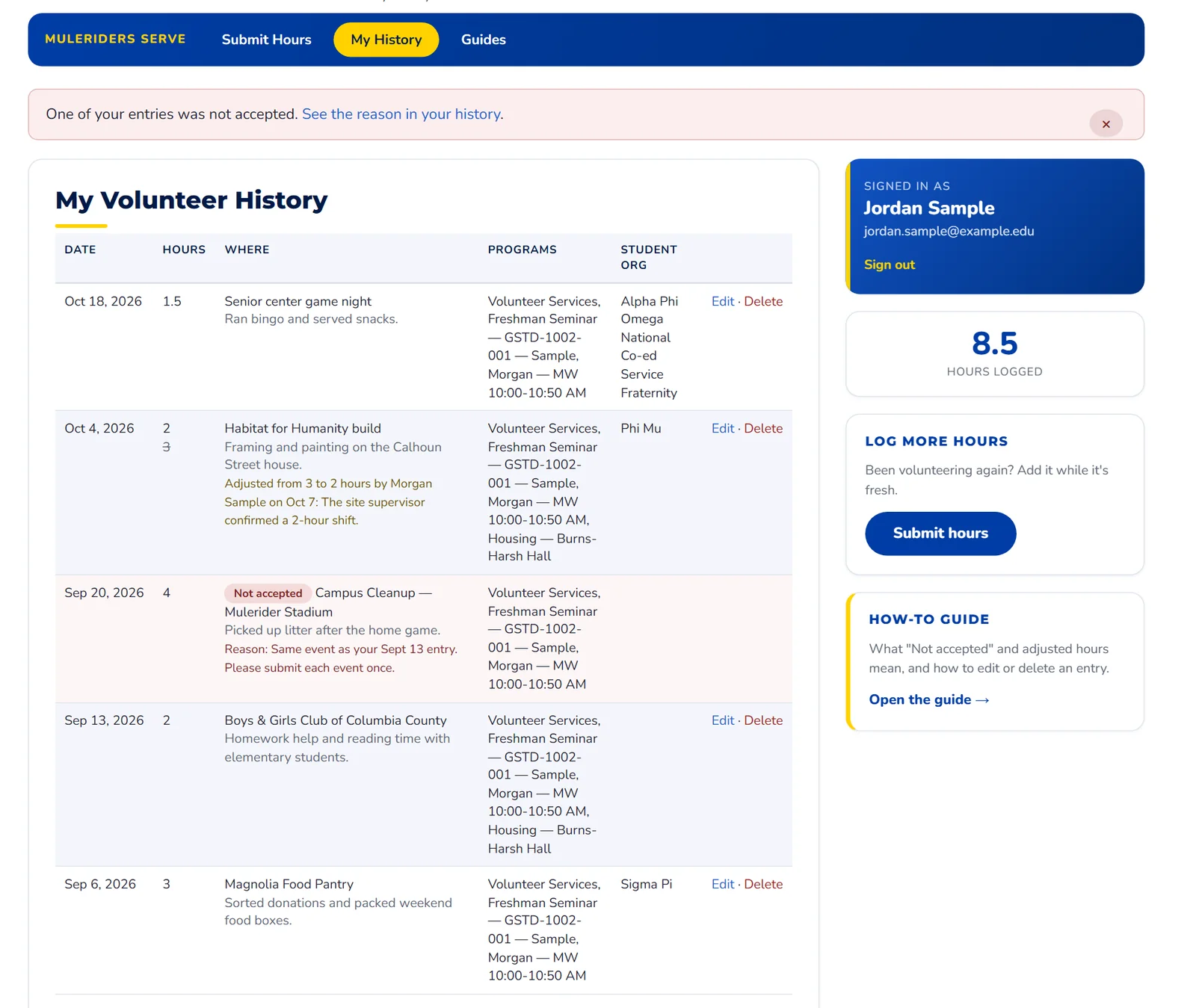Click the 8.5 hours logged value
This screenshot has width=1196, height=1008.
tap(994, 344)
